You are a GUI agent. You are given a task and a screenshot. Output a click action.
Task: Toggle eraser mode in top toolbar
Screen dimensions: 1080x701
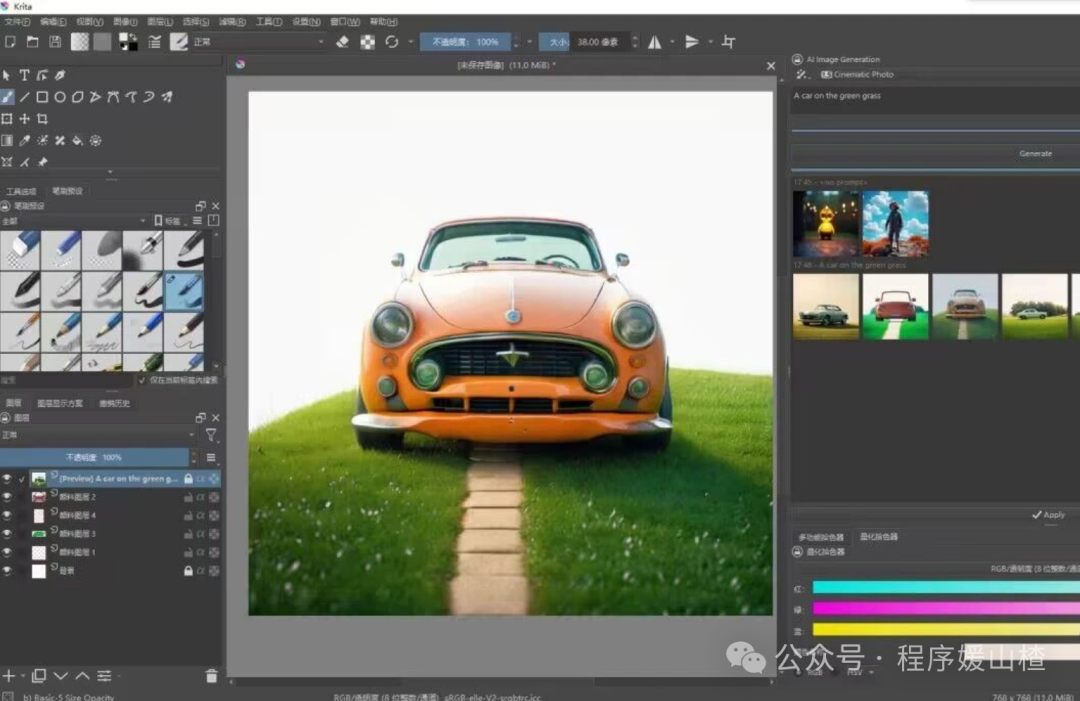pyautogui.click(x=342, y=42)
